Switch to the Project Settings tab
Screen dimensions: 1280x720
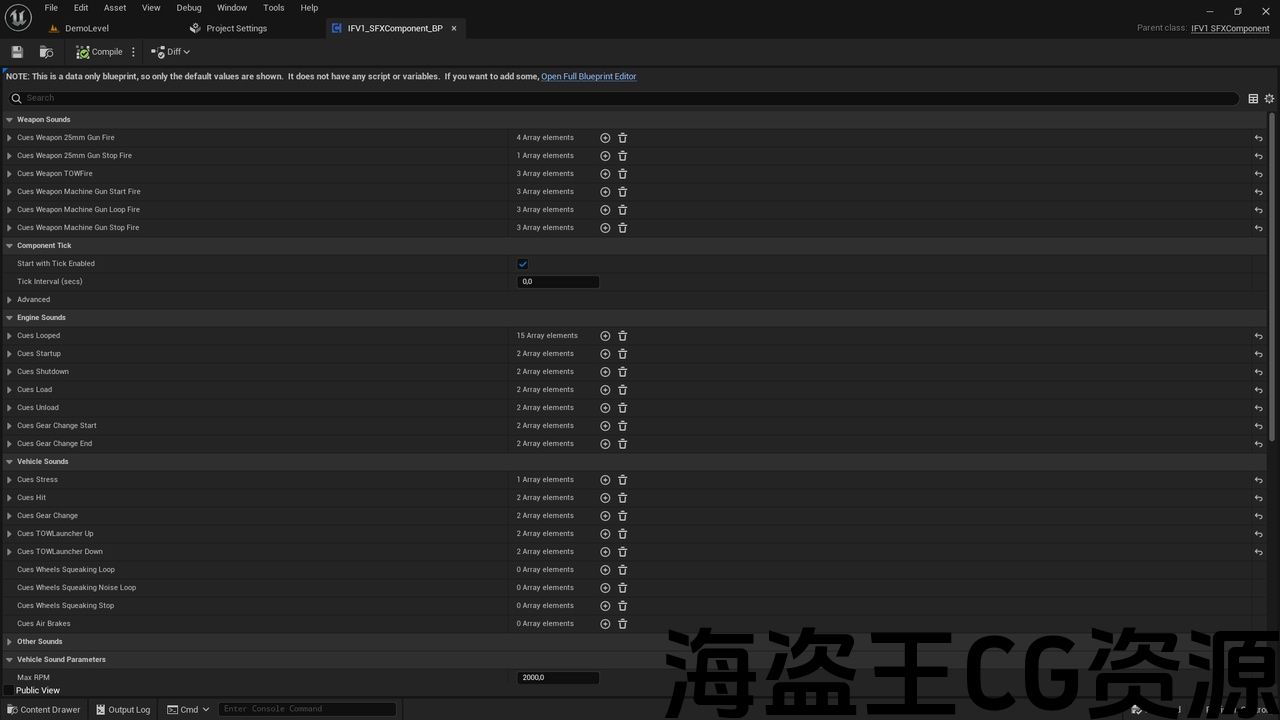coord(236,29)
